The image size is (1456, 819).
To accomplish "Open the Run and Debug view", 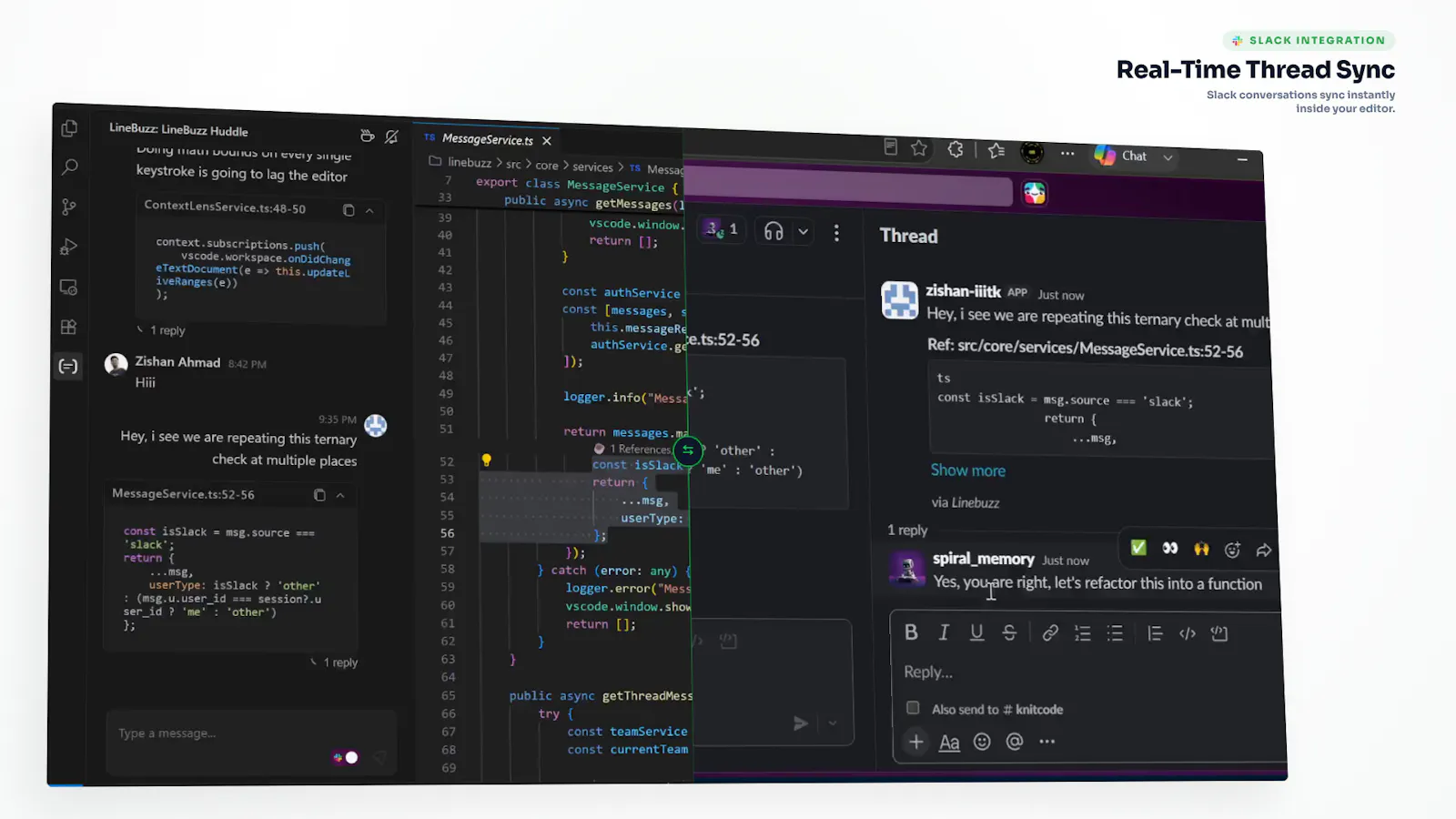I will pos(69,247).
